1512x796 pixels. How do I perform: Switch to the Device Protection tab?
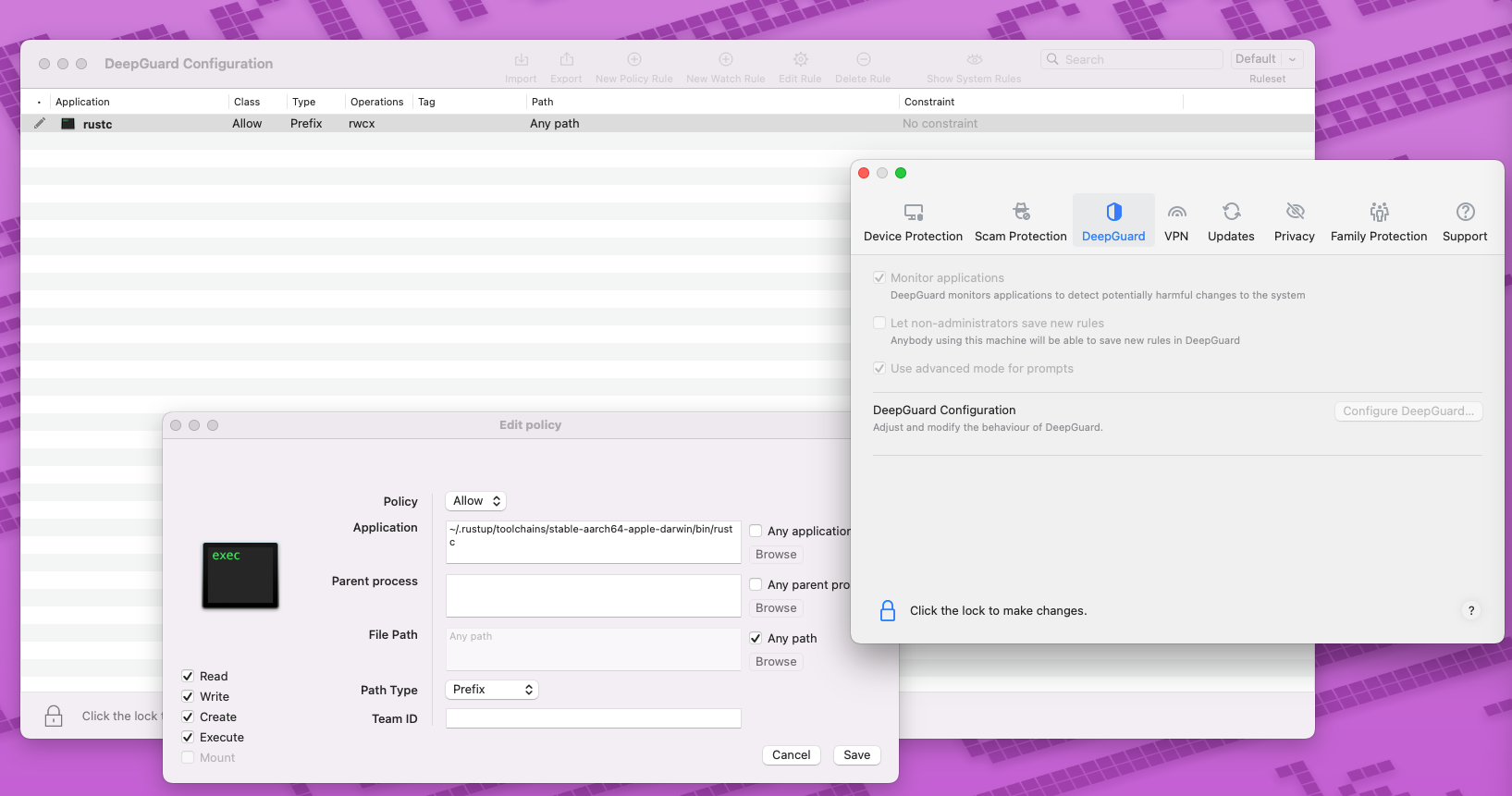[913, 222]
